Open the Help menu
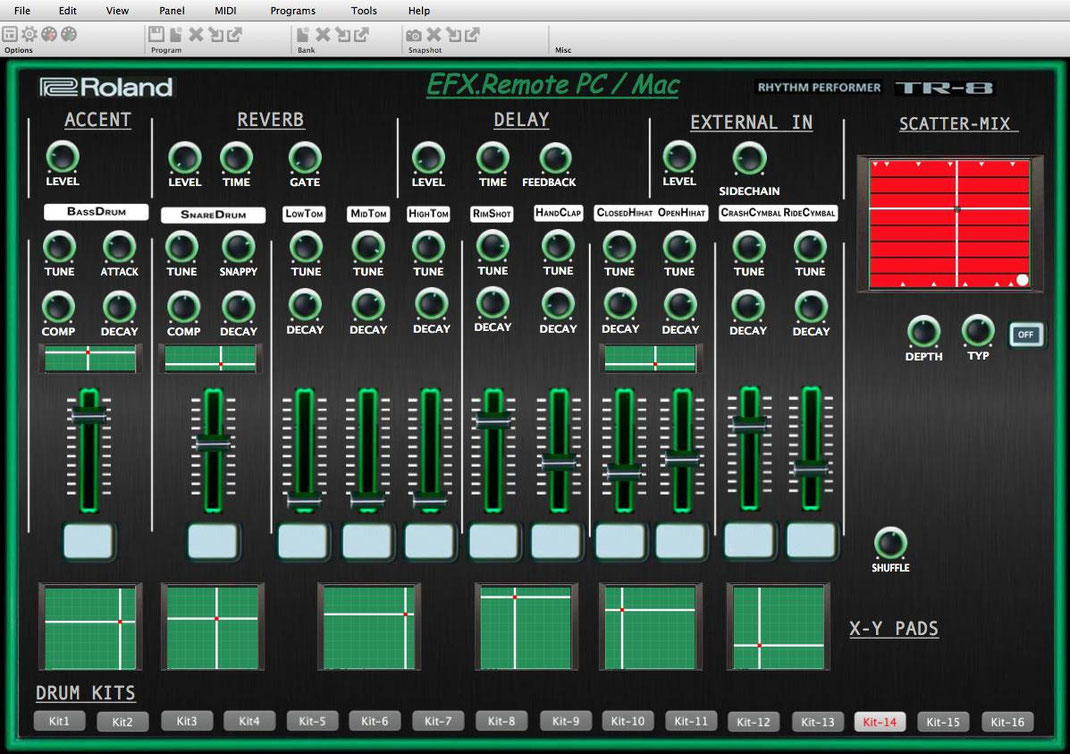Viewport: 1070px width, 754px height. (419, 10)
